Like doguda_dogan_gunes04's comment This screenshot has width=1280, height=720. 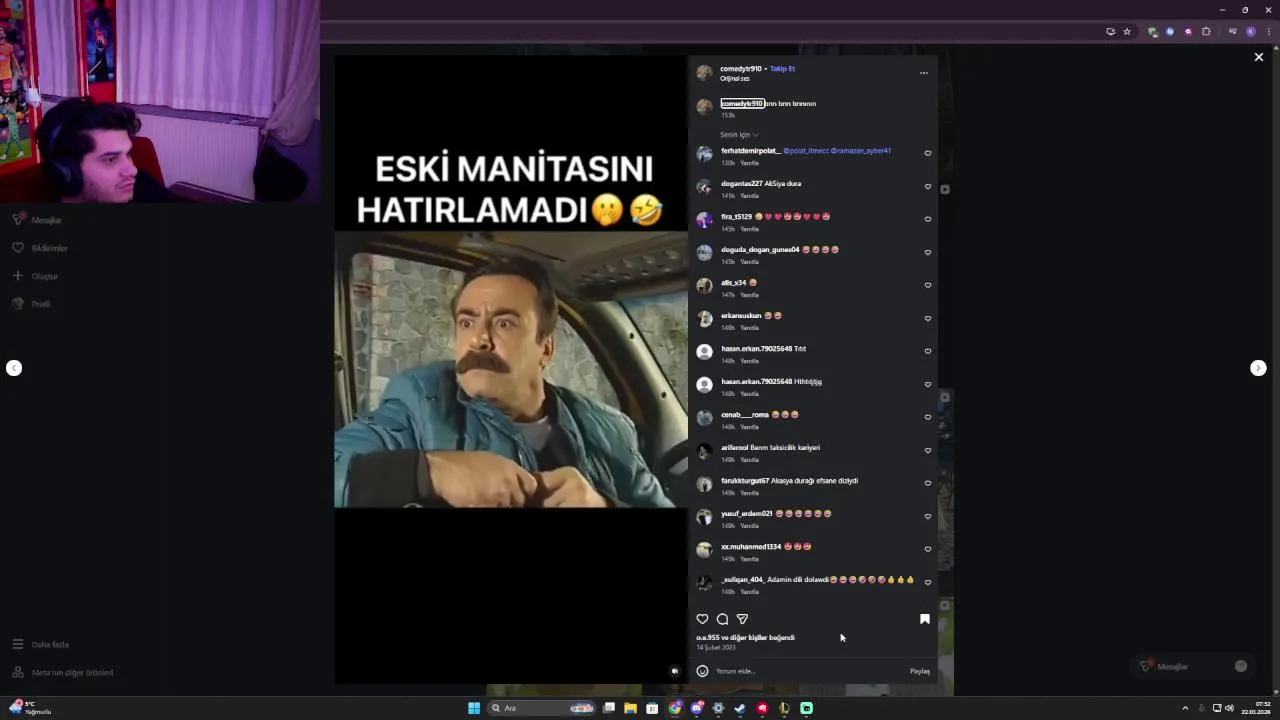pyautogui.click(x=928, y=252)
